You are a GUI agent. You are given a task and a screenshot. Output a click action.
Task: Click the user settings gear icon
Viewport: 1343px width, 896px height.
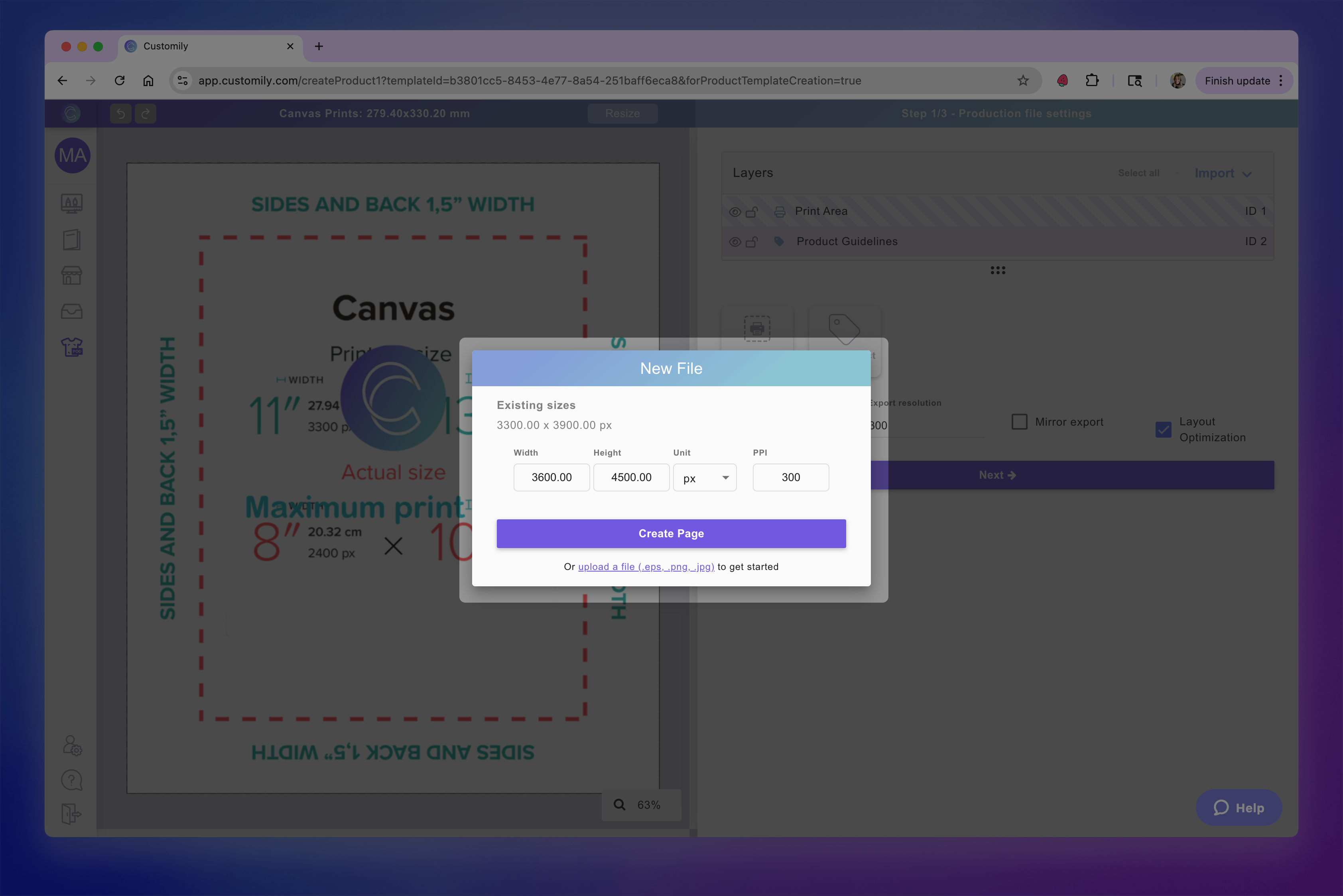[72, 745]
